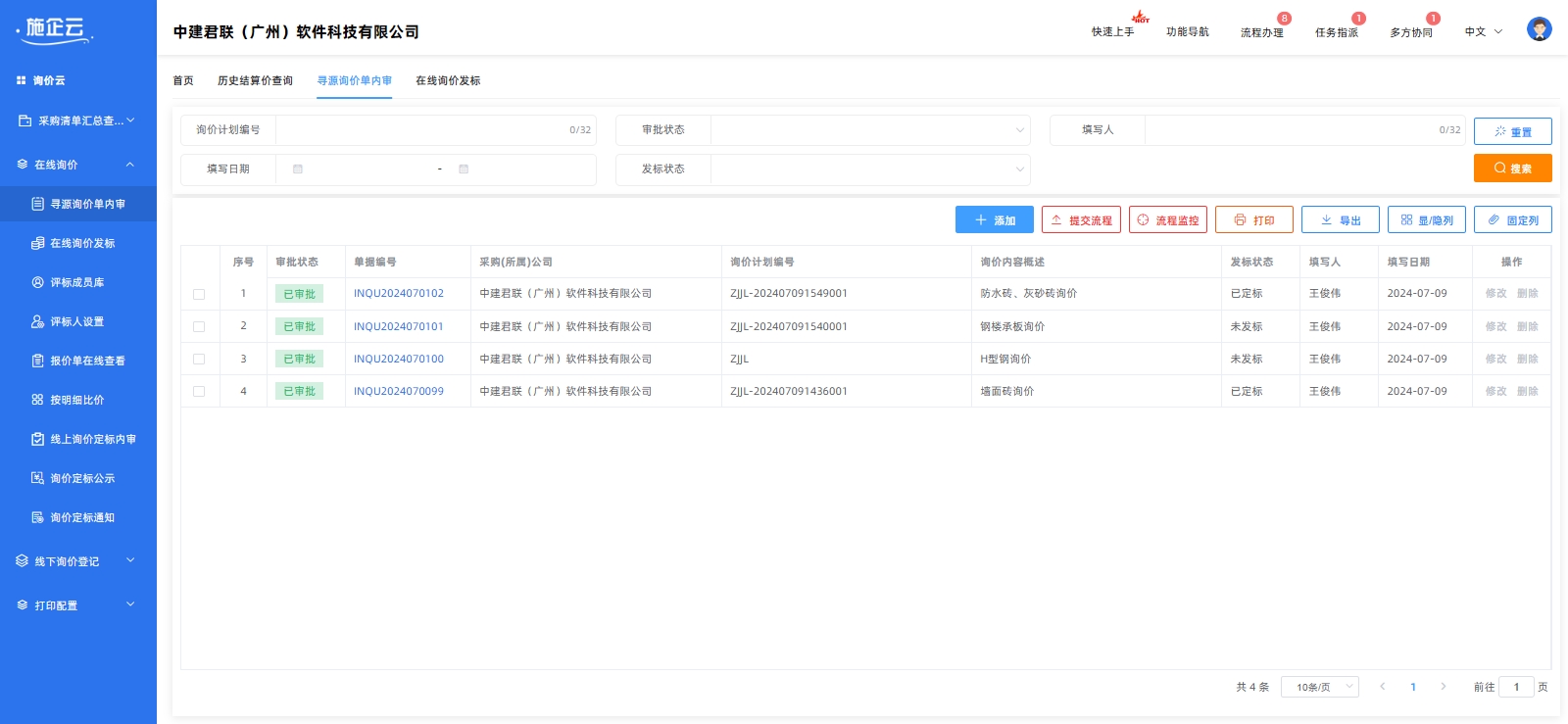Click the 询价计划编号 input field
The width and height of the screenshot is (1568, 724).
[x=421, y=130]
